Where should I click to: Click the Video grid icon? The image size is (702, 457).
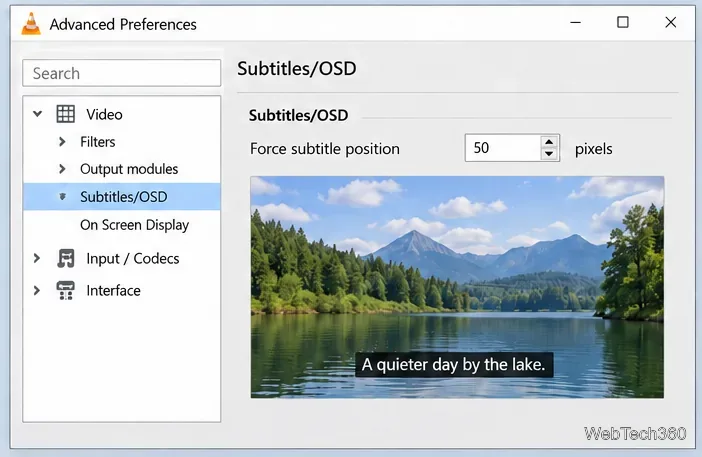65,114
